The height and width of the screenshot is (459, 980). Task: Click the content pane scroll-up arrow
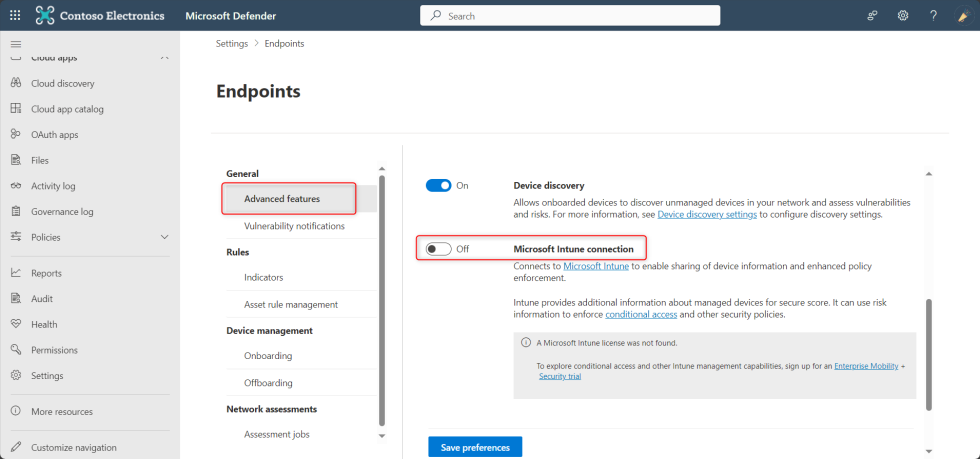[x=928, y=173]
